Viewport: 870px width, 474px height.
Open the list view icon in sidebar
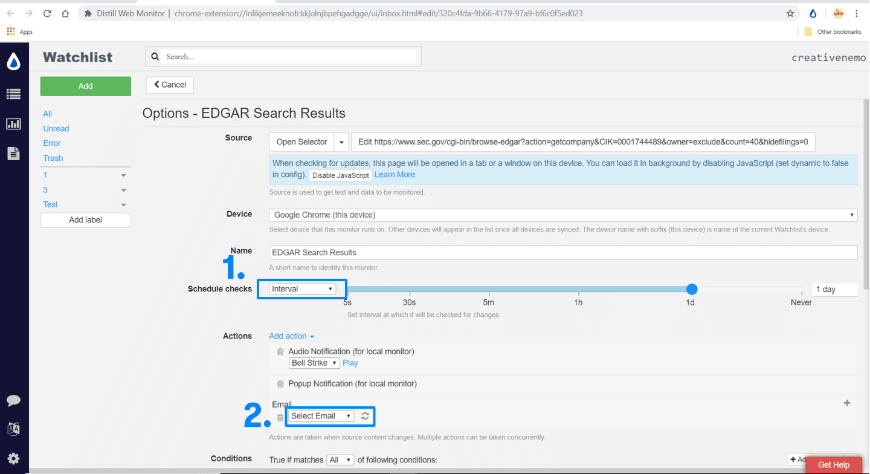[13, 94]
